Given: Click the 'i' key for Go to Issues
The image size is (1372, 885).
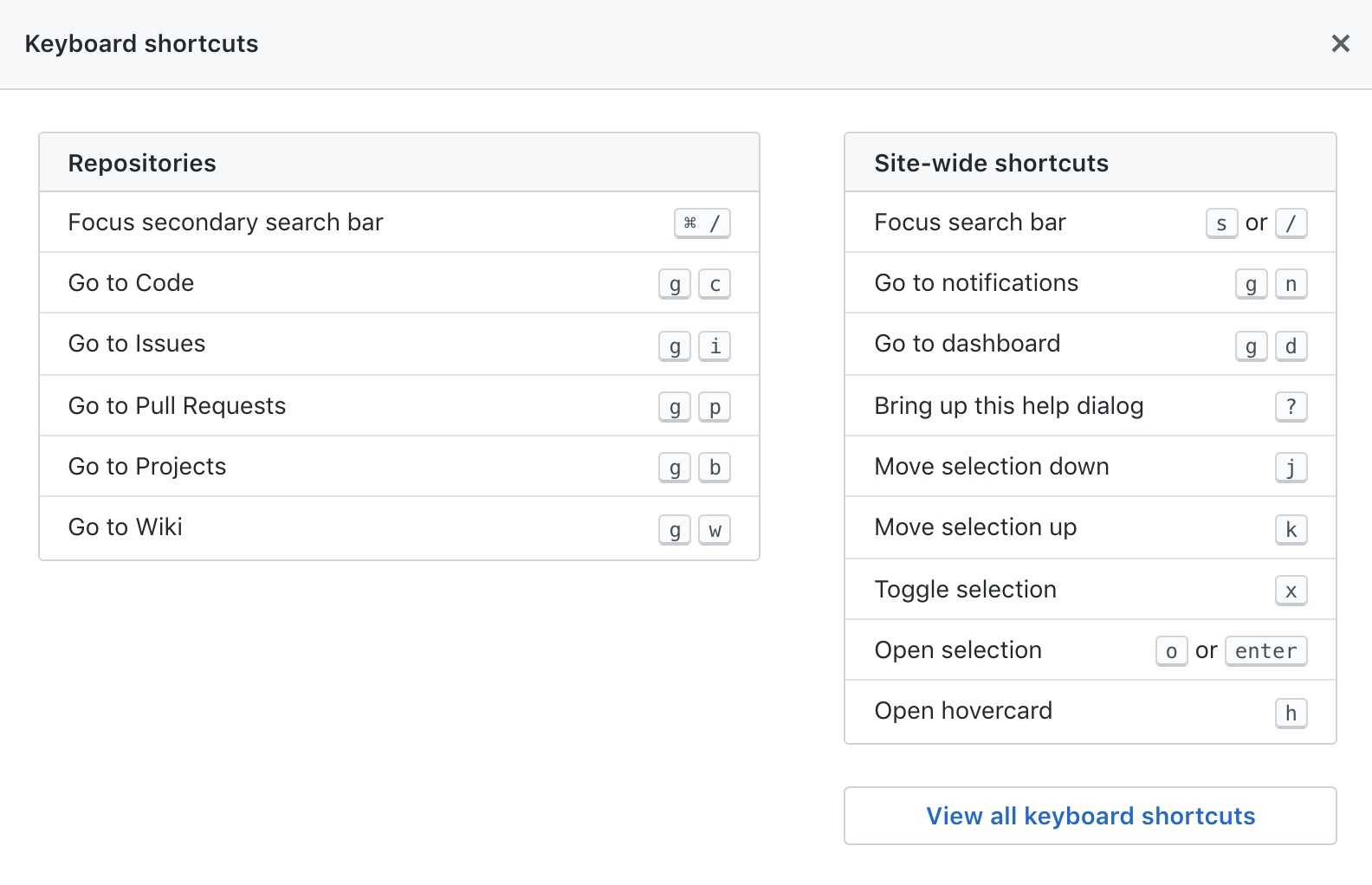Looking at the screenshot, I should (x=715, y=346).
